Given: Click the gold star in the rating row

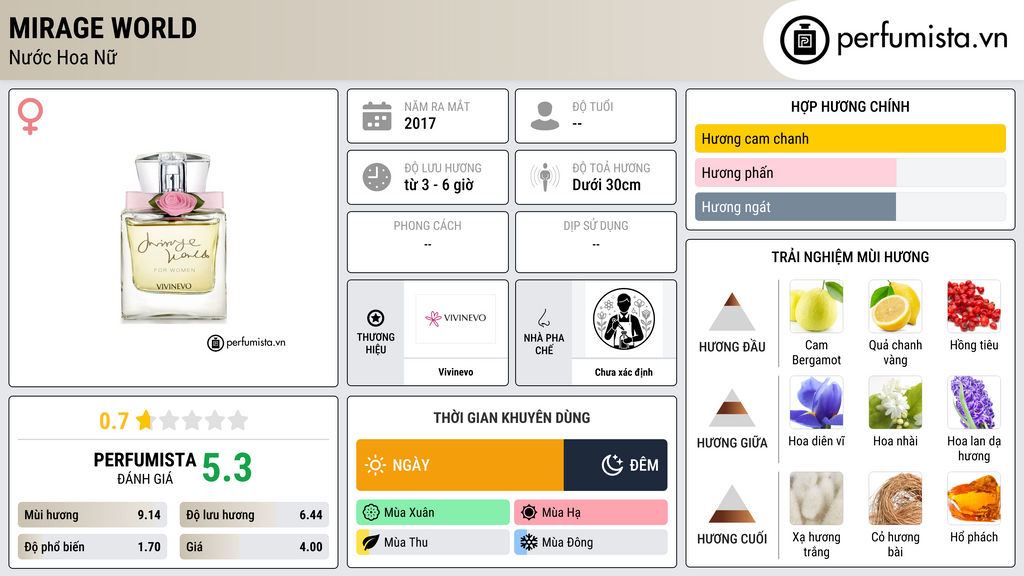Looking at the screenshot, I should pyautogui.click(x=145, y=420).
